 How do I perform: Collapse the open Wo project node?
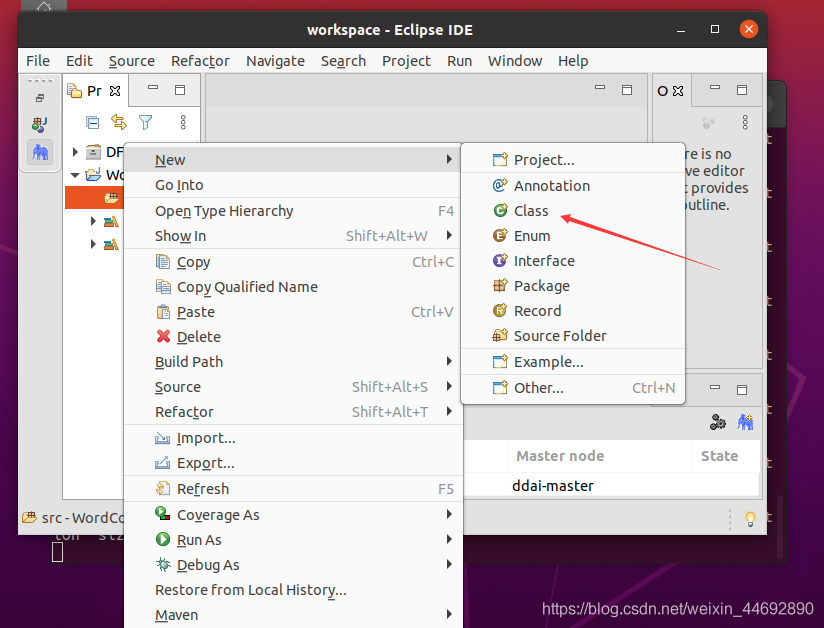(74, 172)
